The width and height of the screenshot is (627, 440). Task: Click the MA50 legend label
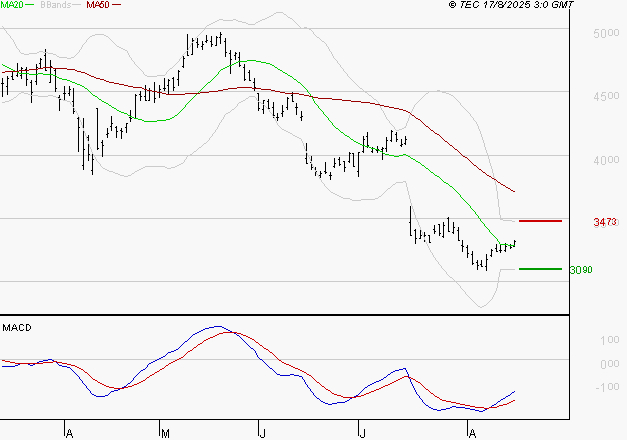click(98, 6)
